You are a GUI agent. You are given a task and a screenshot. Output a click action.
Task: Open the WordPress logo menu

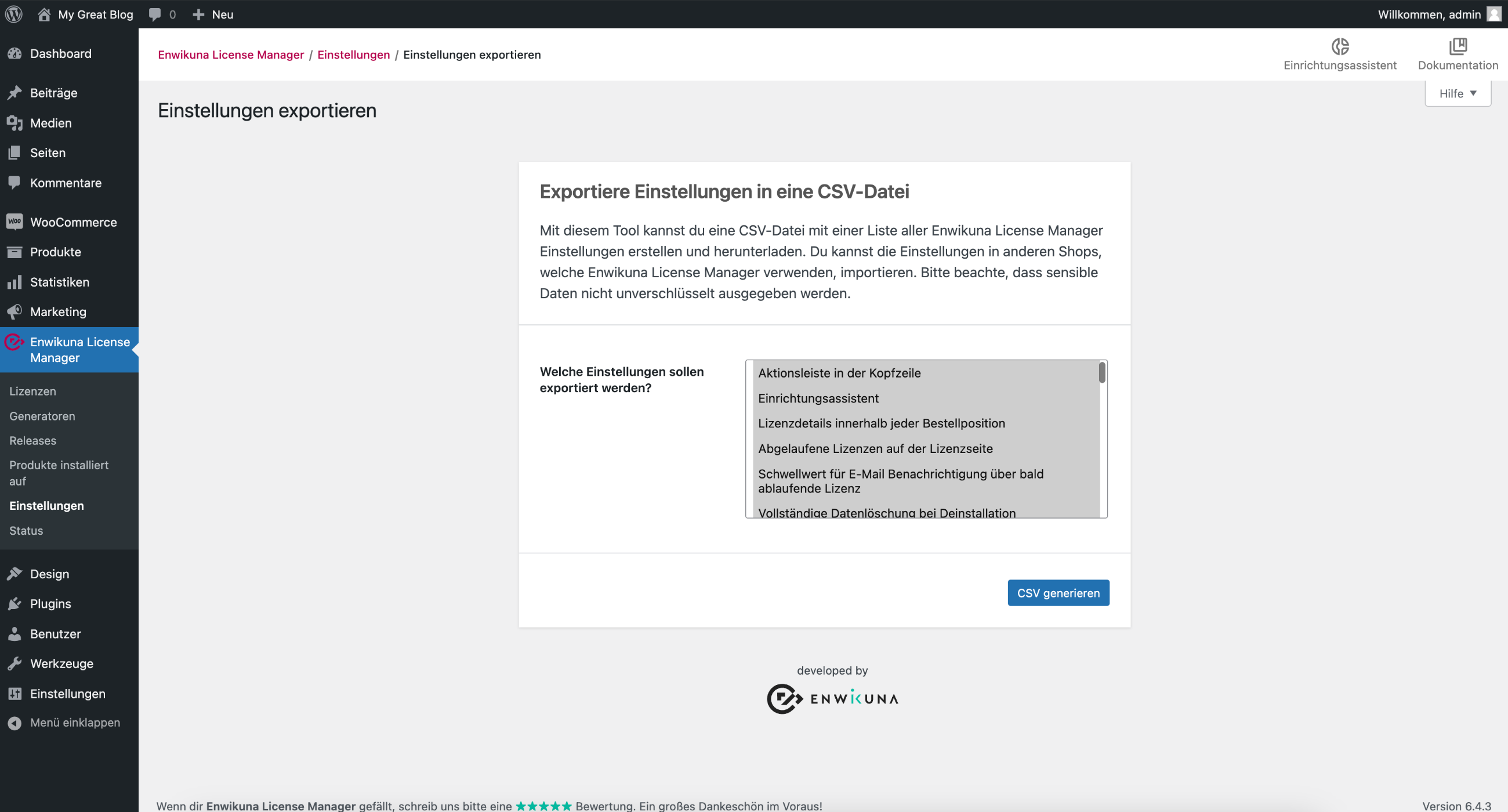coord(14,14)
